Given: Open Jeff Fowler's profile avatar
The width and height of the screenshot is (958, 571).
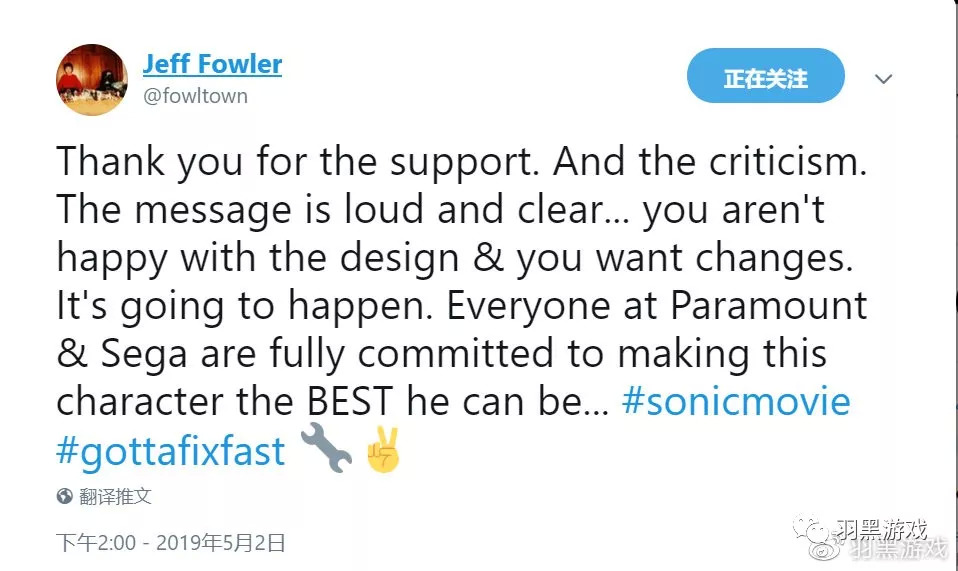Looking at the screenshot, I should click(x=91, y=79).
